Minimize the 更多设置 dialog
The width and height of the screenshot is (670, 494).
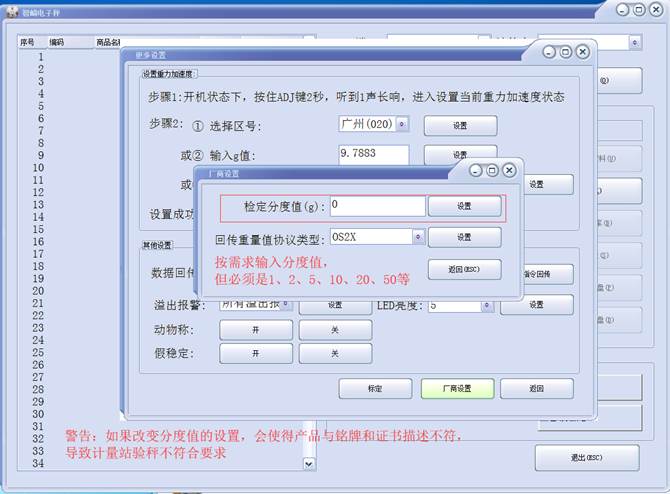550,53
